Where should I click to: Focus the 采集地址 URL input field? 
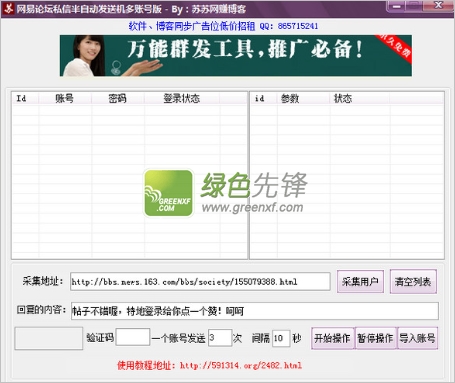point(200,282)
